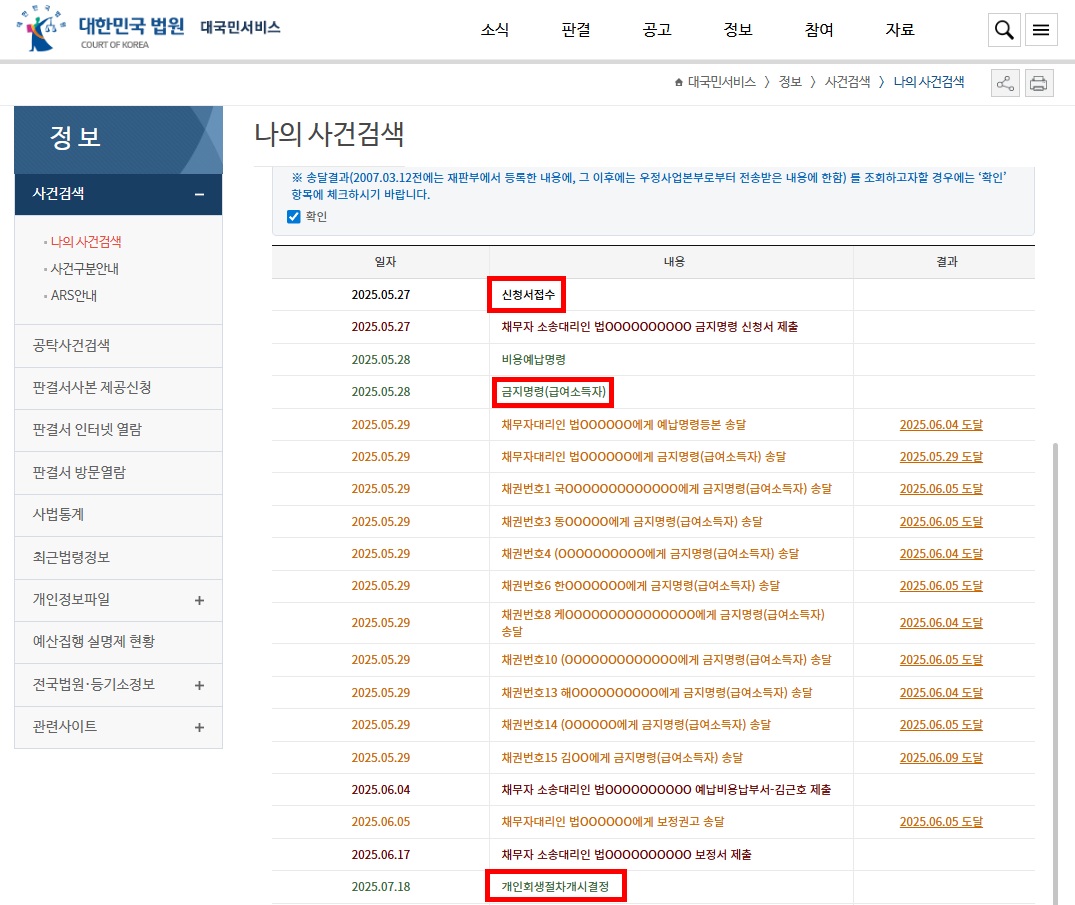Open the search magnifier icon
The height and width of the screenshot is (905, 1075).
pos(1003,30)
